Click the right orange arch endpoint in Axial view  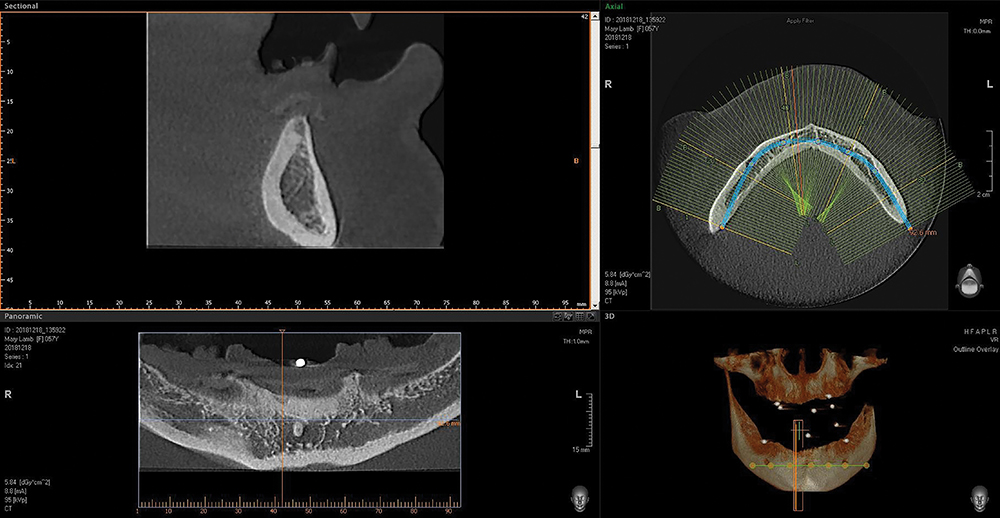pos(909,228)
